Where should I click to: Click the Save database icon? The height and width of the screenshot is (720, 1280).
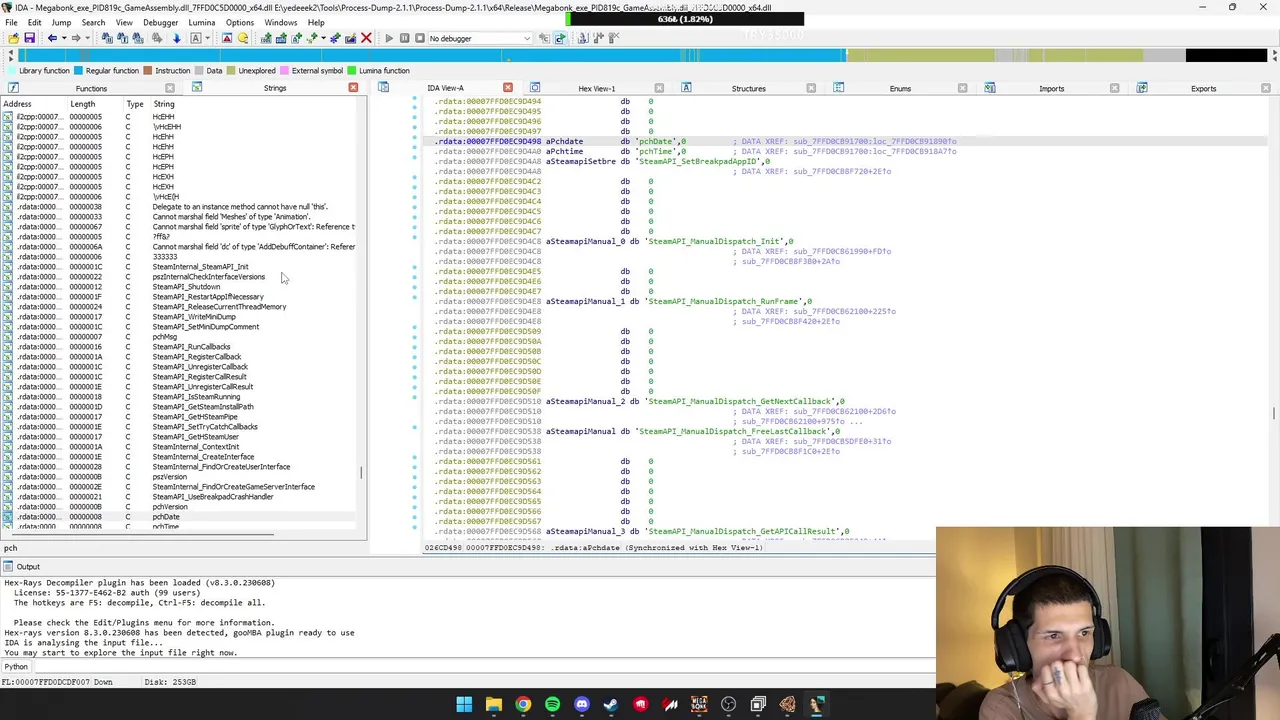(29, 38)
